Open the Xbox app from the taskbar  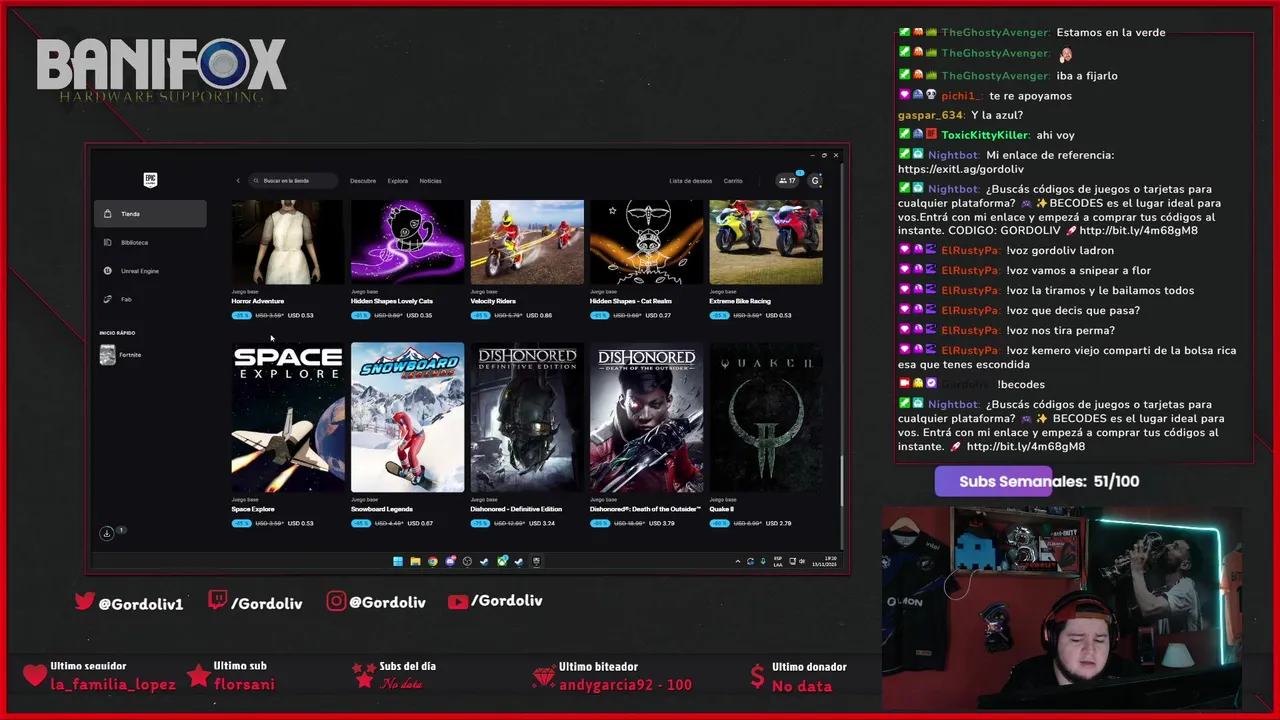click(502, 561)
